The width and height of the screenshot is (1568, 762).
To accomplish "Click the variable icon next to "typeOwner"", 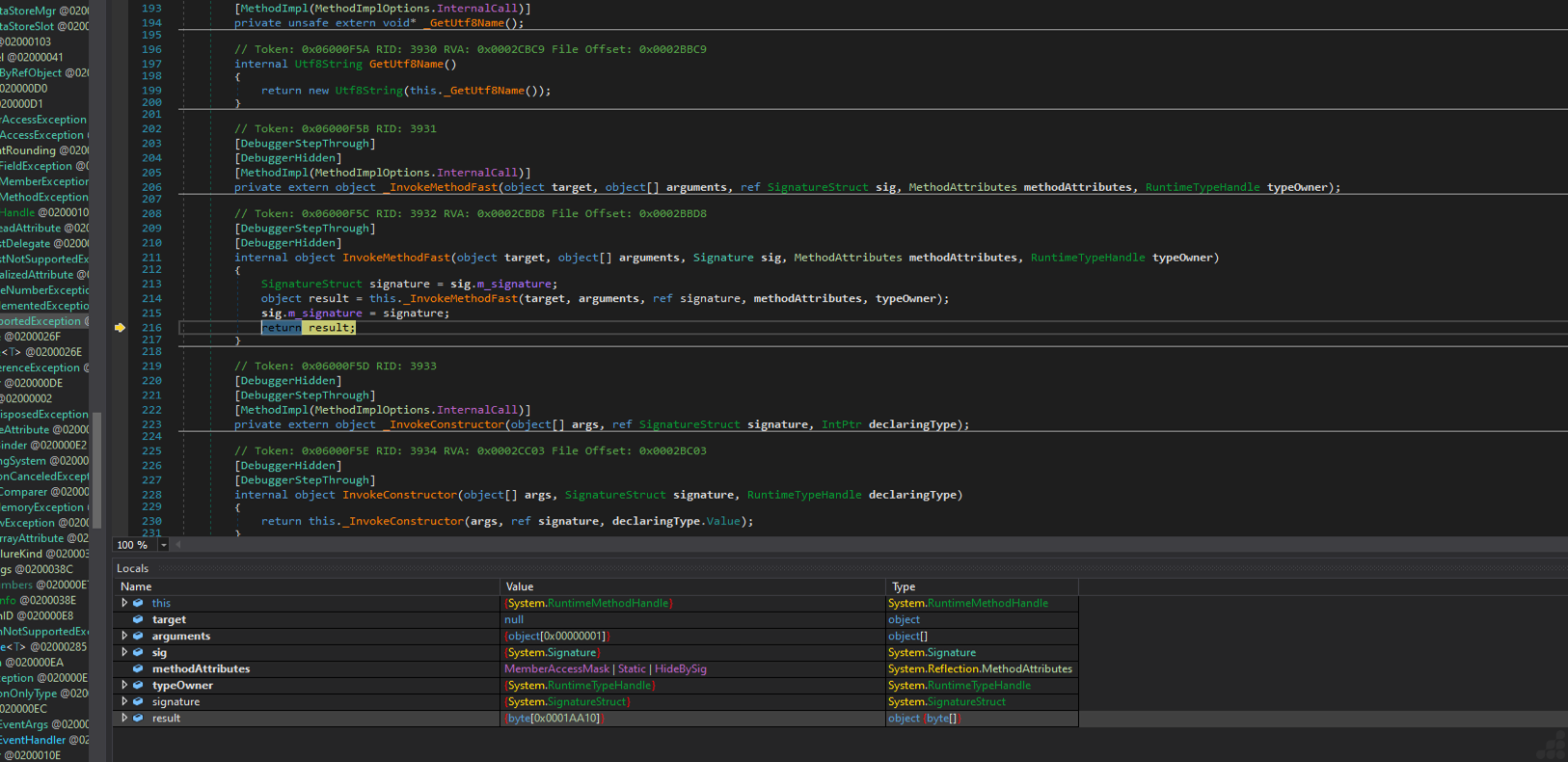I will pyautogui.click(x=138, y=685).
